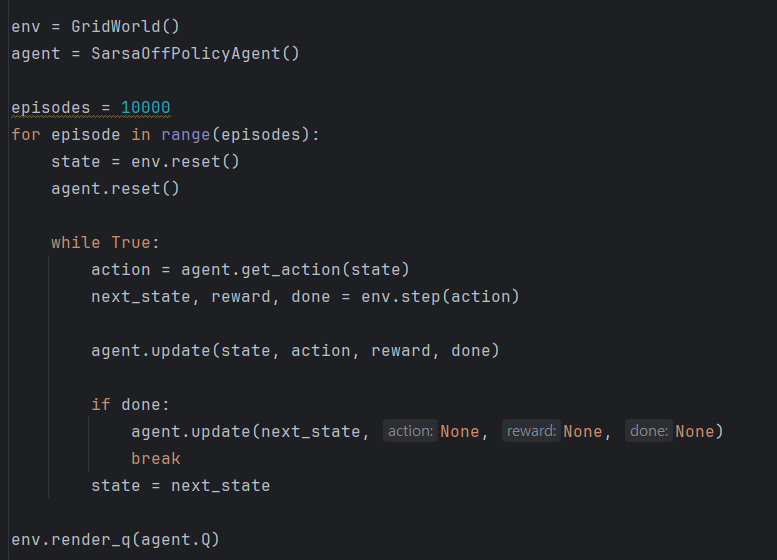
Task: Click the 'reward:' inlay parameter hint
Action: [531, 431]
